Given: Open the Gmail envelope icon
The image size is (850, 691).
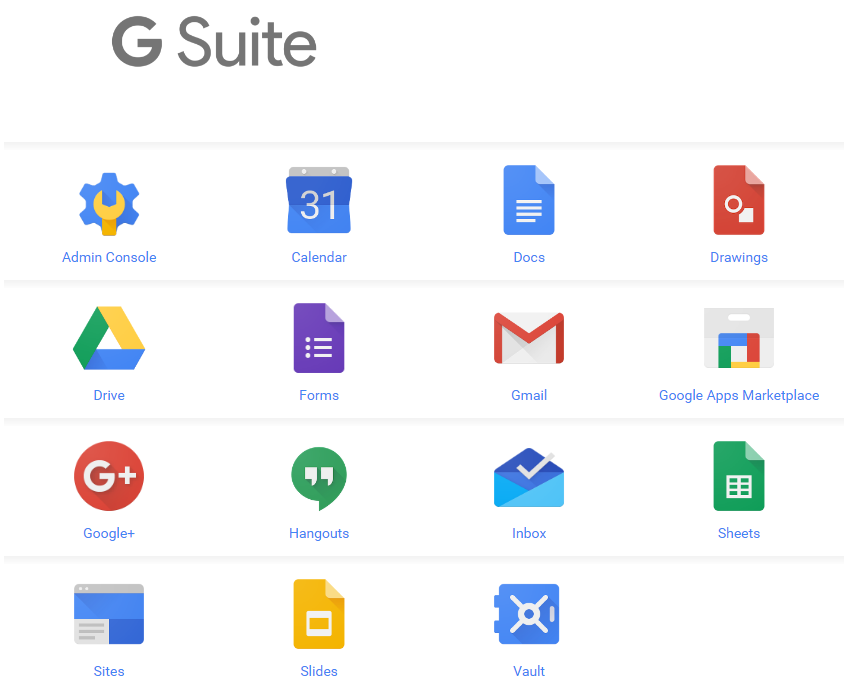Looking at the screenshot, I should pos(529,338).
